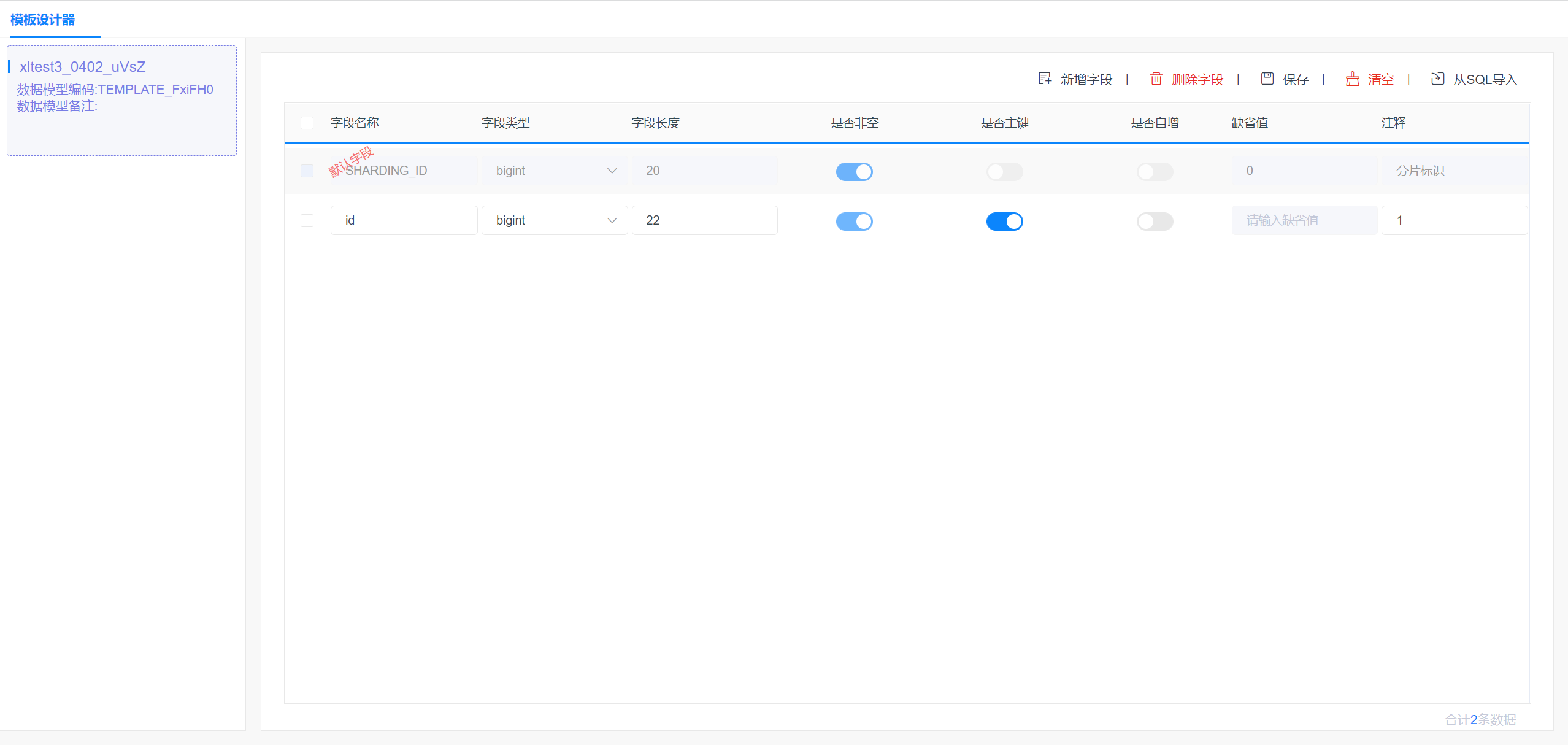
Task: Click the trash icon for 删除字段
Action: (x=1156, y=79)
